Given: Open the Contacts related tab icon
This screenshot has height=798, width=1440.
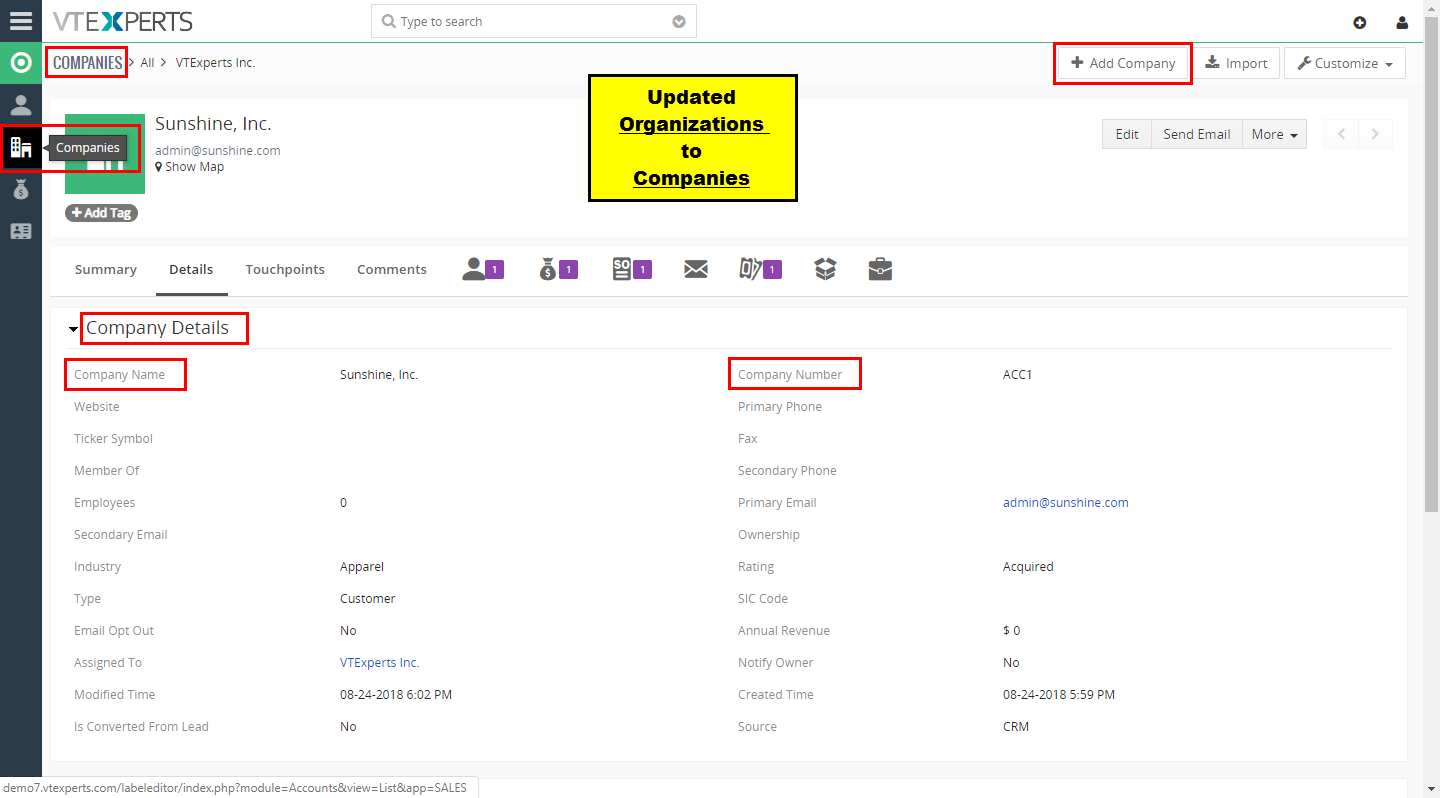Looking at the screenshot, I should [x=483, y=269].
